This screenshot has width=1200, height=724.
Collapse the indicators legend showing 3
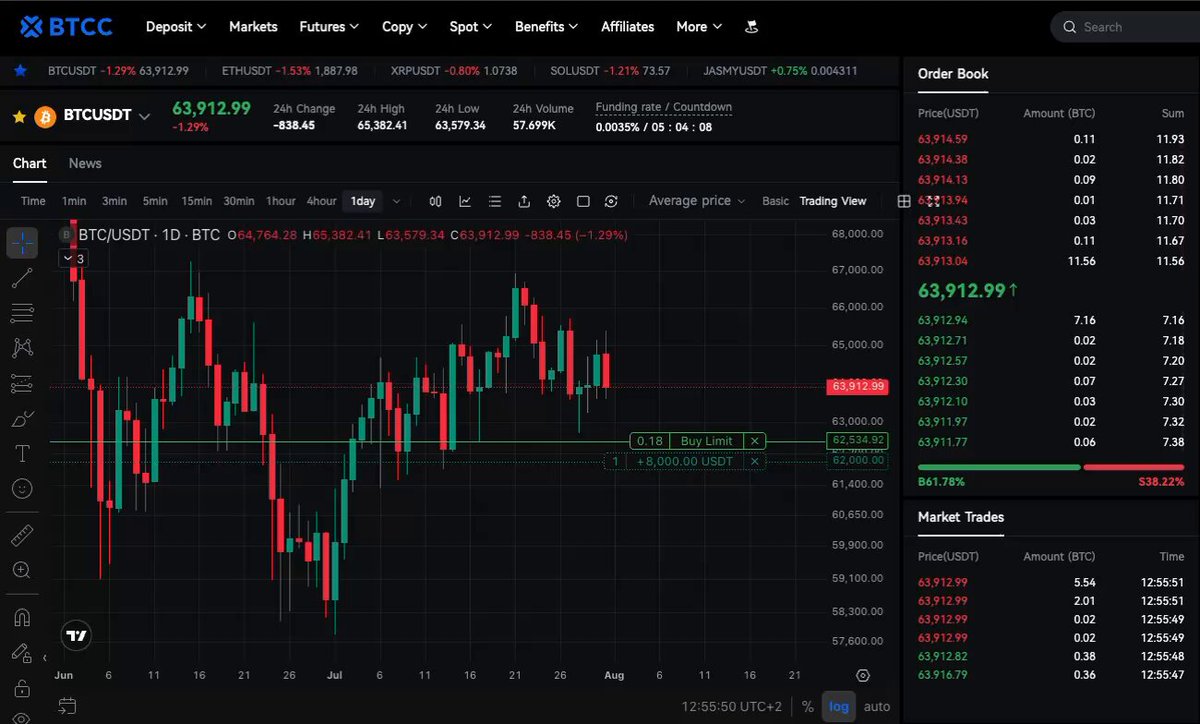[x=74, y=258]
